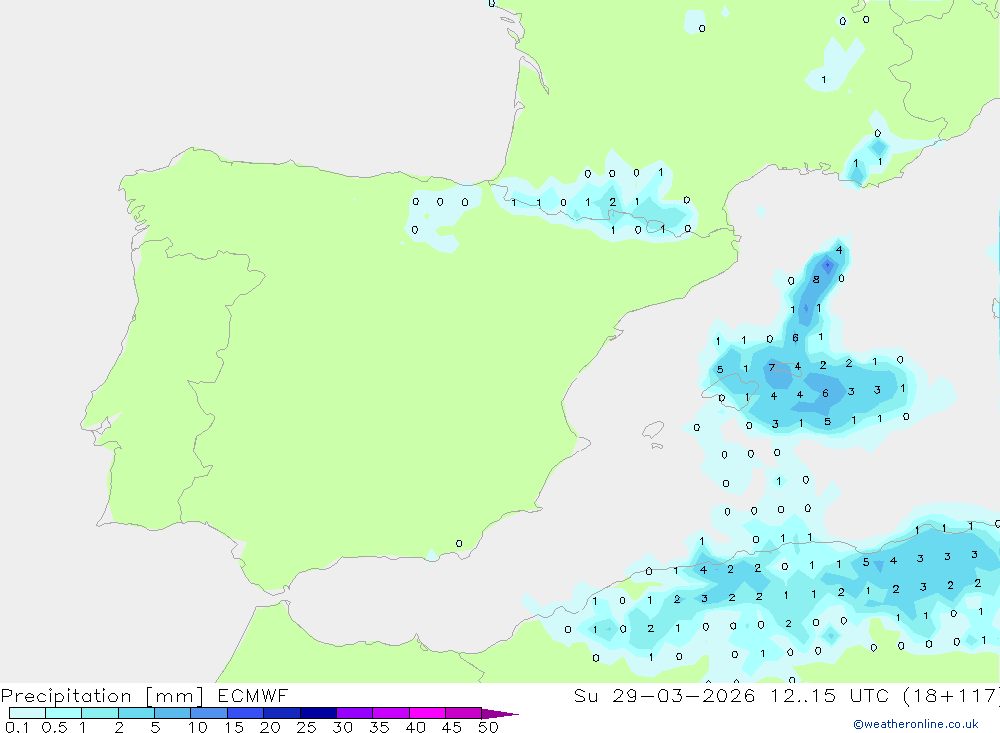This screenshot has height=733, width=1000.
Task: Click the legend label '0.5'
Action: coord(54,727)
